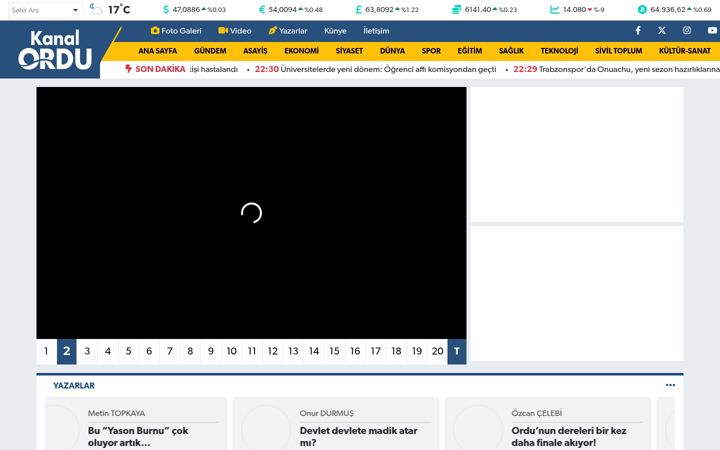Image resolution: width=720 pixels, height=450 pixels.
Task: Select slider page 18
Action: [396, 351]
